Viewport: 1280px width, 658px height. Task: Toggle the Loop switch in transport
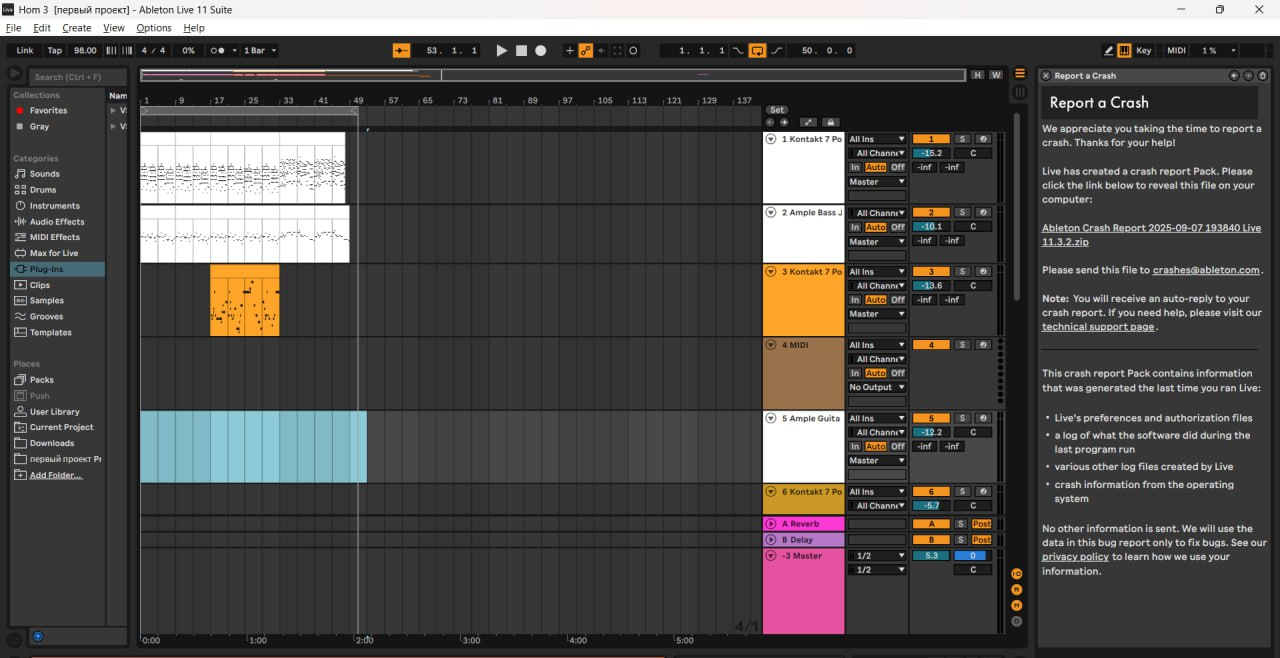757,50
